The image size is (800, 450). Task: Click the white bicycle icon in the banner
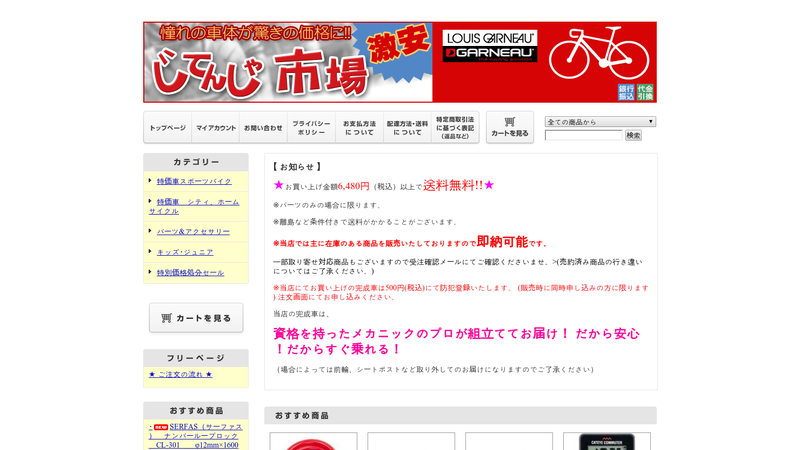(599, 53)
